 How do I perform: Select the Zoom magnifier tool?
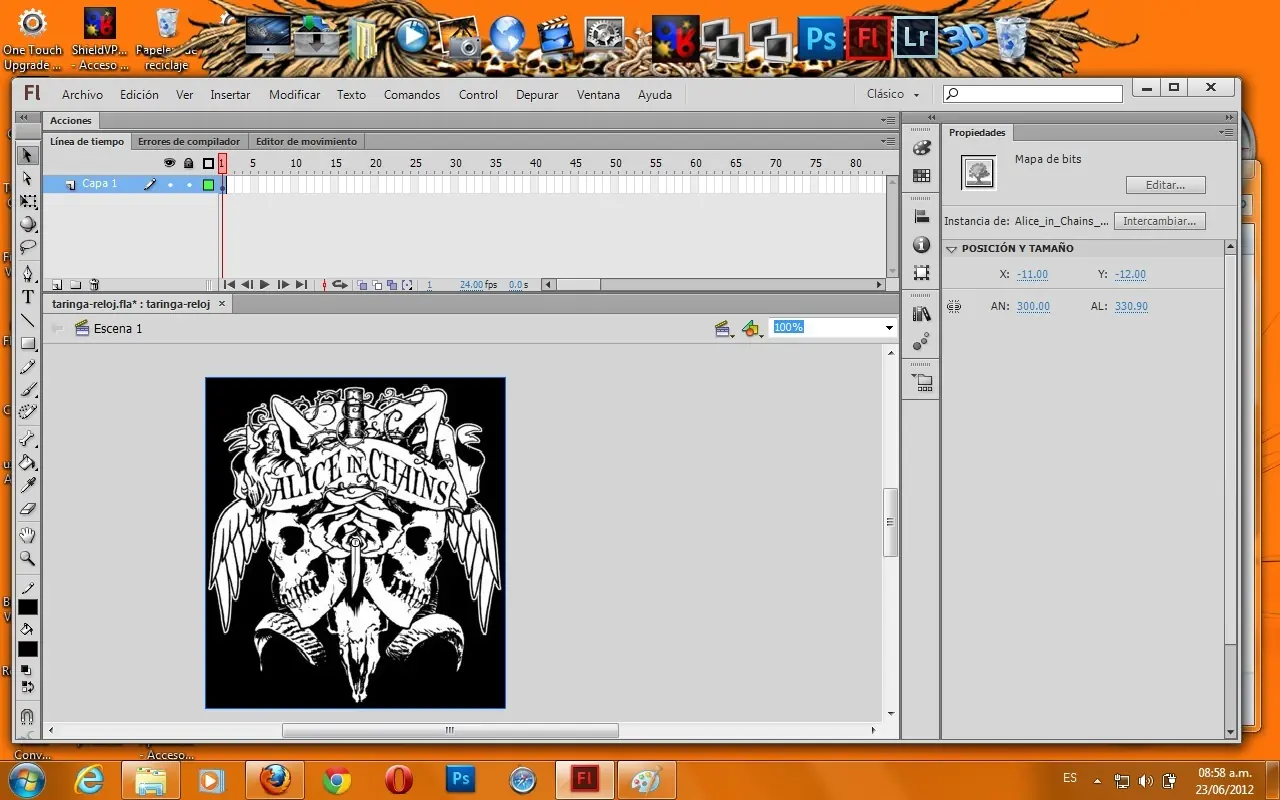click(x=28, y=558)
